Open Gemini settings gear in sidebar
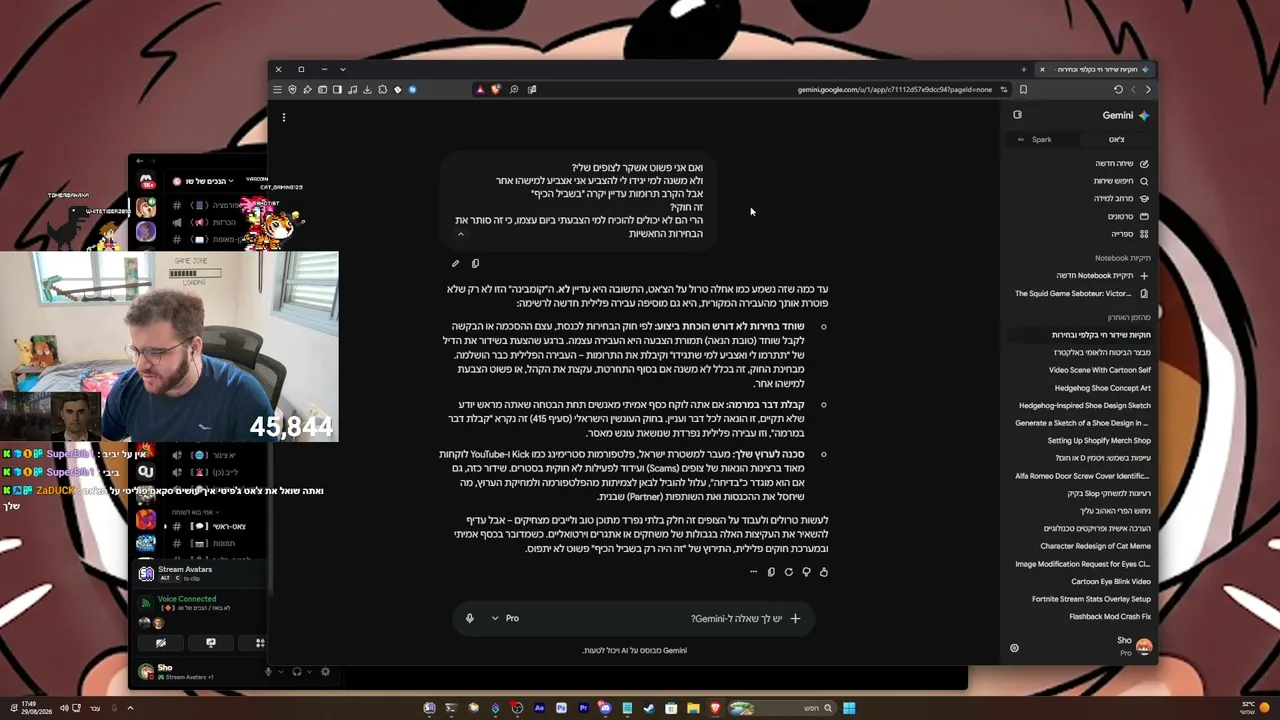 tap(1014, 648)
